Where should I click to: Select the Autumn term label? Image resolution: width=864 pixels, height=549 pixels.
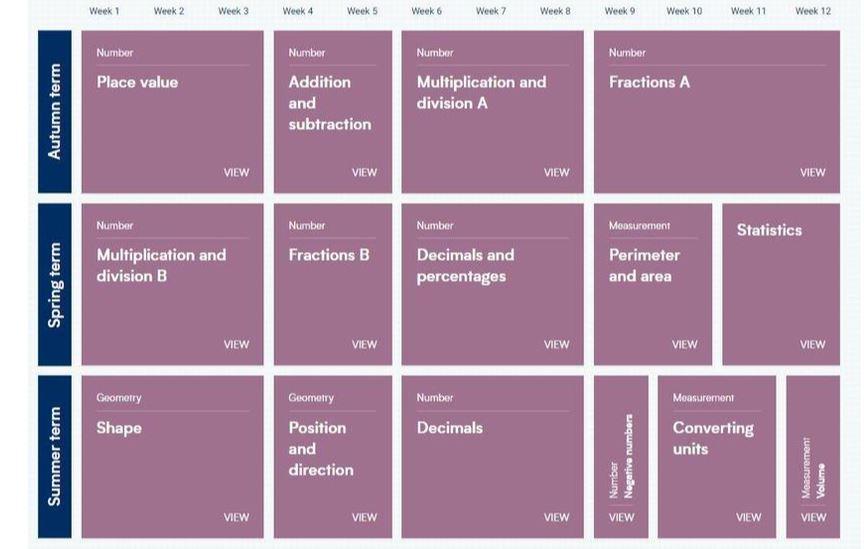click(55, 111)
